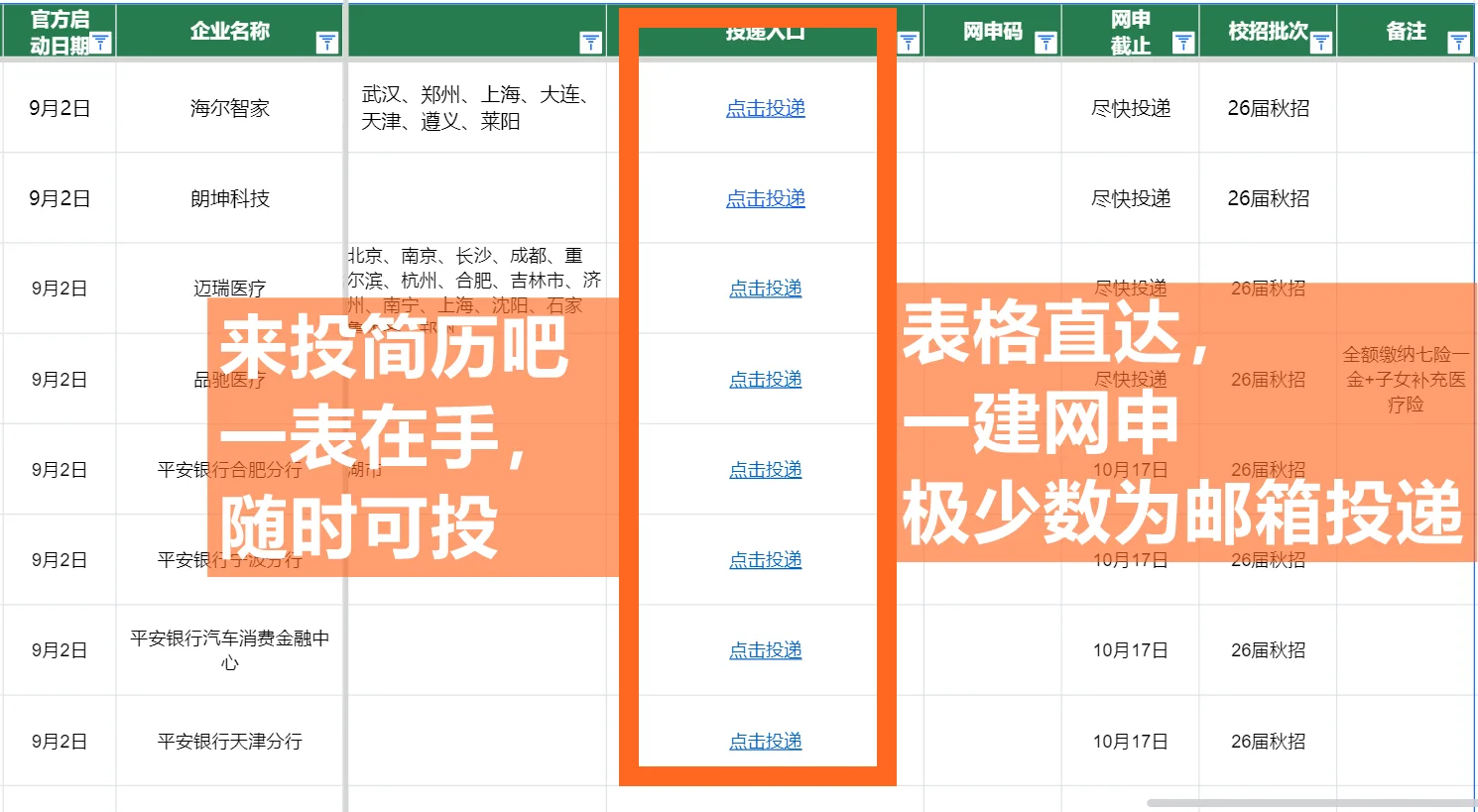The image size is (1478, 812).
Task: Click the horizontal scrollbar at the bottom
Action: pyautogui.click(x=1311, y=802)
